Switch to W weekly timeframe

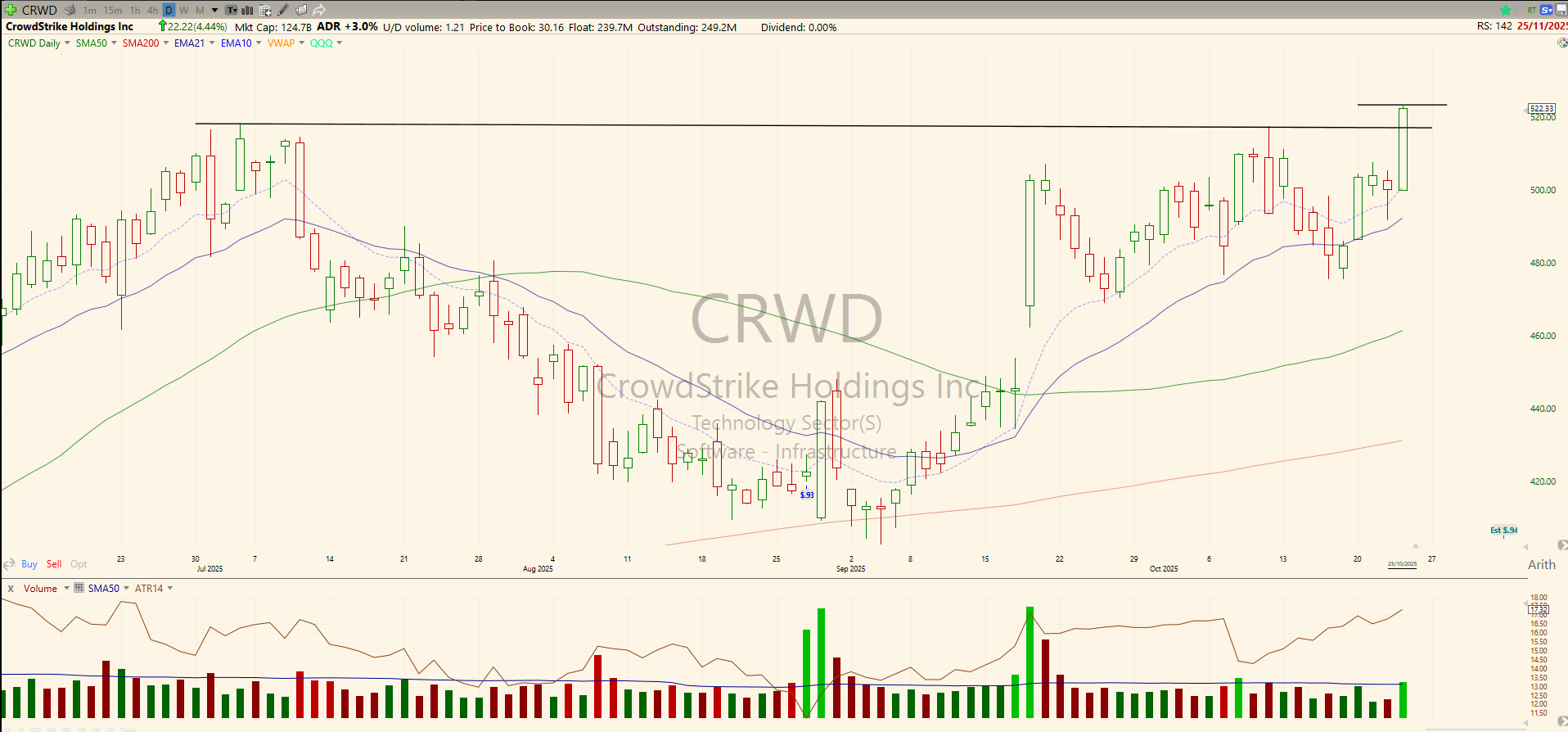[x=183, y=10]
